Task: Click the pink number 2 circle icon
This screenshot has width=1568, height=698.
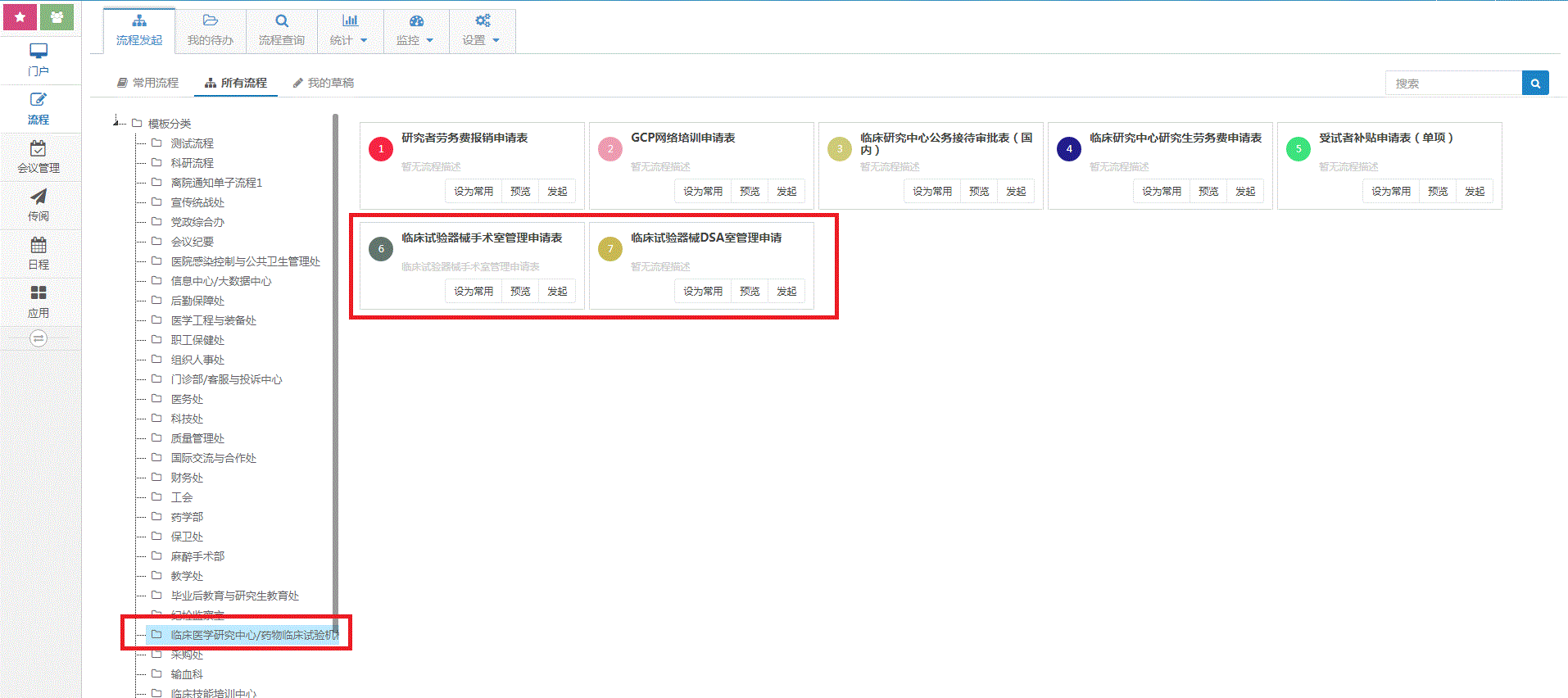Action: tap(610, 149)
